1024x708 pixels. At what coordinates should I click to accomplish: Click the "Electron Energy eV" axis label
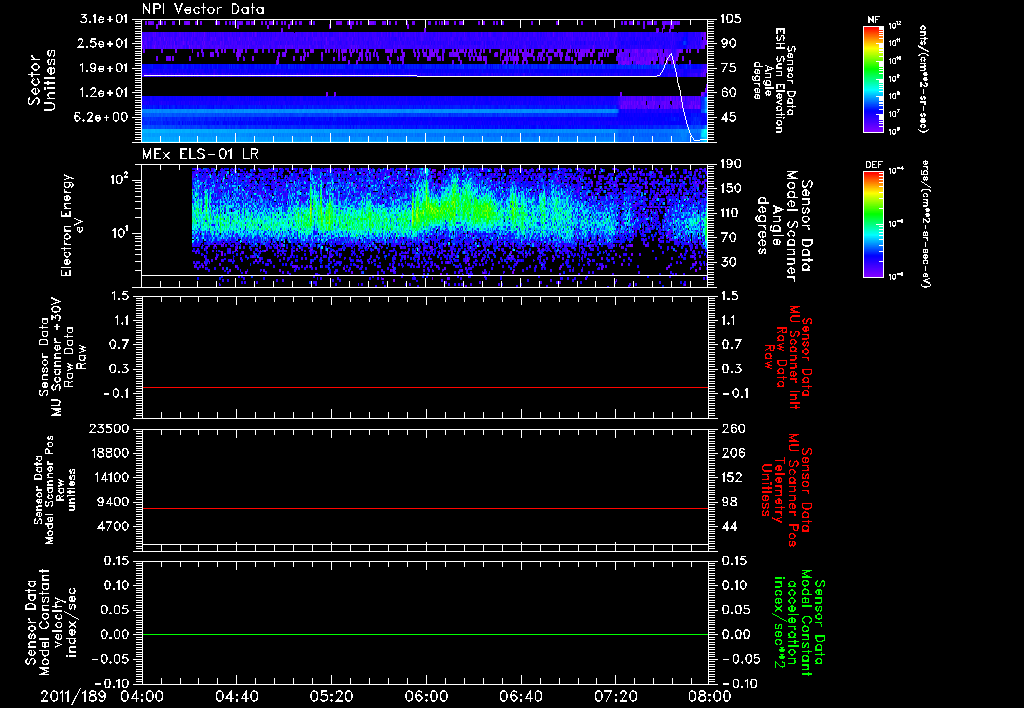pyautogui.click(x=71, y=224)
